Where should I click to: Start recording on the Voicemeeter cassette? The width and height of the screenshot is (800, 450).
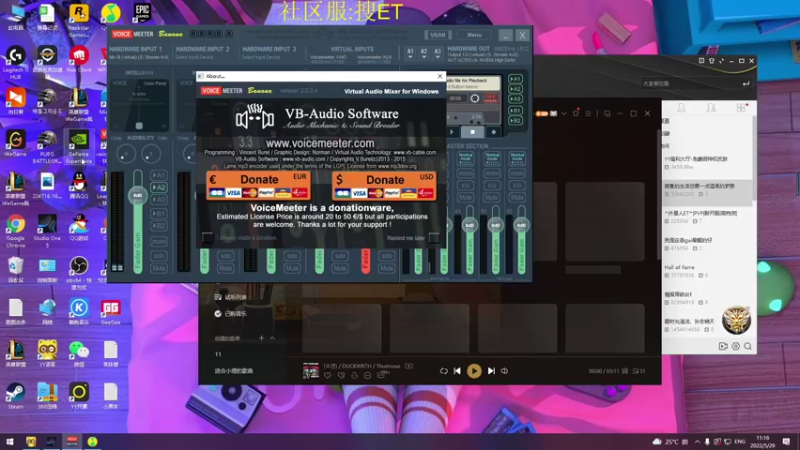pyautogui.click(x=493, y=132)
